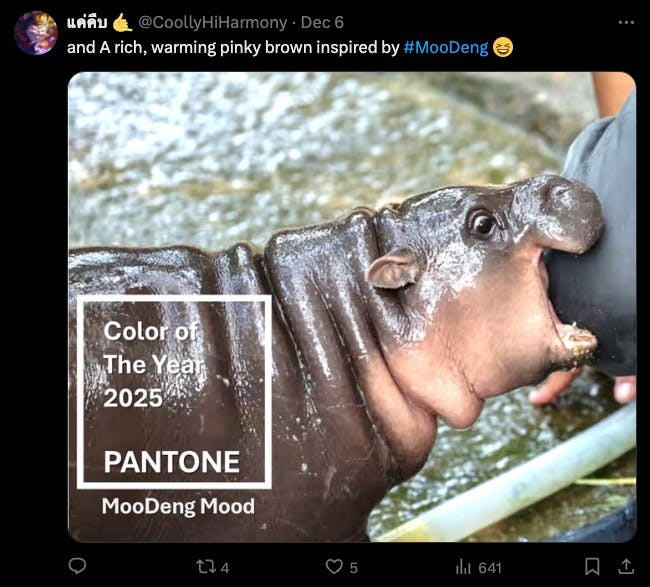Open the author's profile avatar
This screenshot has height=587, width=650.
point(36,33)
